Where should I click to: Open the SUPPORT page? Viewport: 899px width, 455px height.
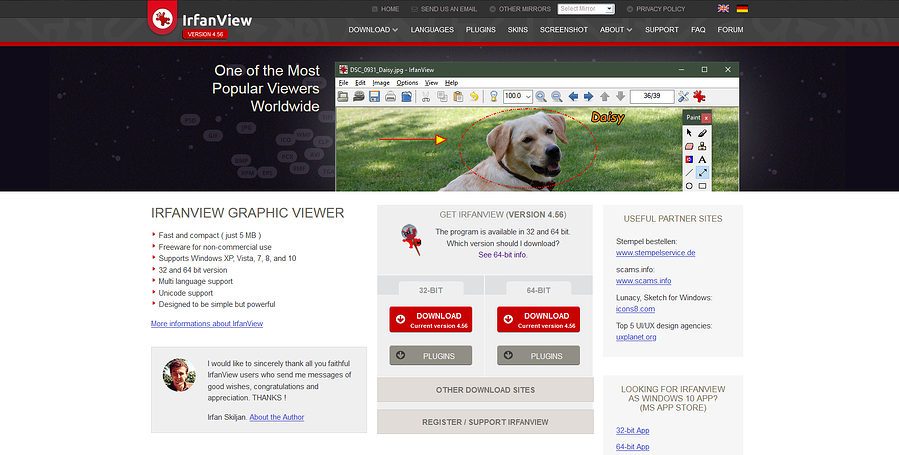(x=662, y=30)
